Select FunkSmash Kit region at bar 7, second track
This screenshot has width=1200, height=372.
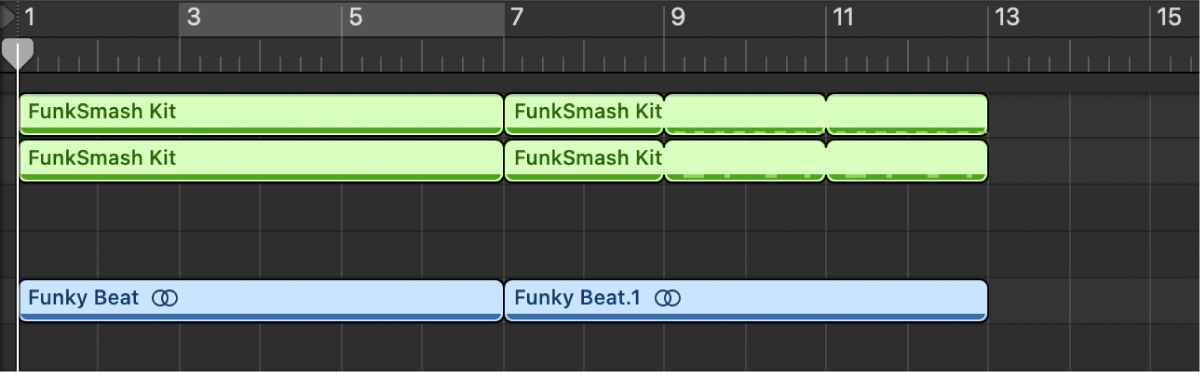point(585,161)
